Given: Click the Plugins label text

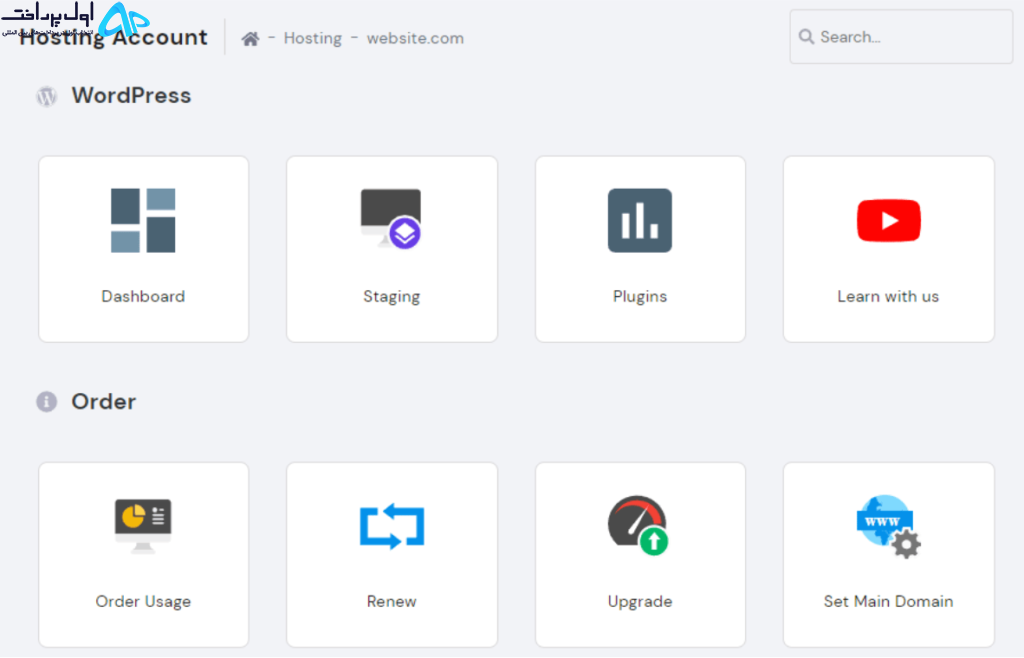Looking at the screenshot, I should tap(640, 297).
